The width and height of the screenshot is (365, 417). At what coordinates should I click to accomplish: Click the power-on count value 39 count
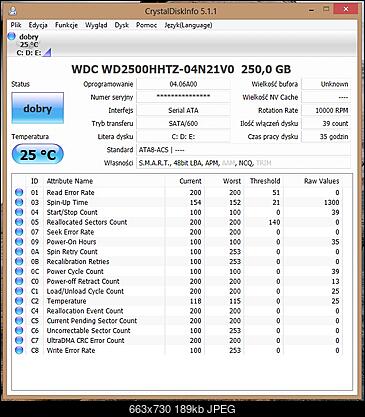coord(326,123)
